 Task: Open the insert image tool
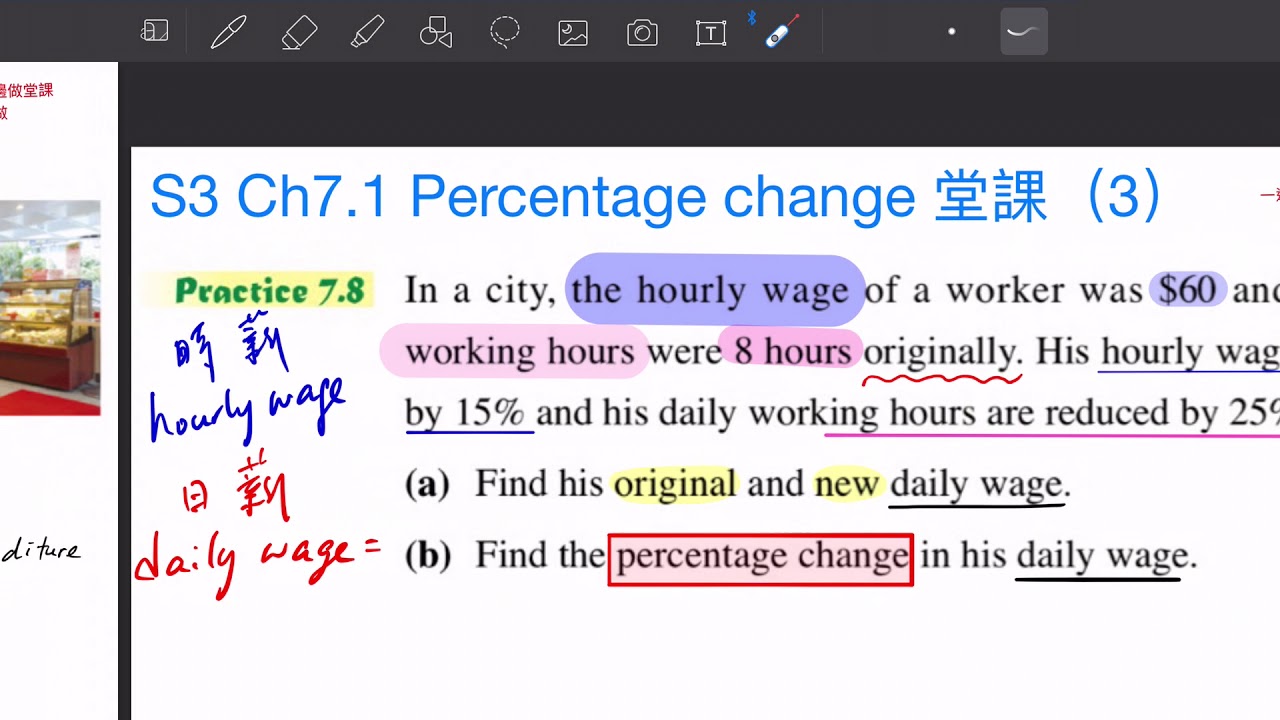pyautogui.click(x=572, y=32)
